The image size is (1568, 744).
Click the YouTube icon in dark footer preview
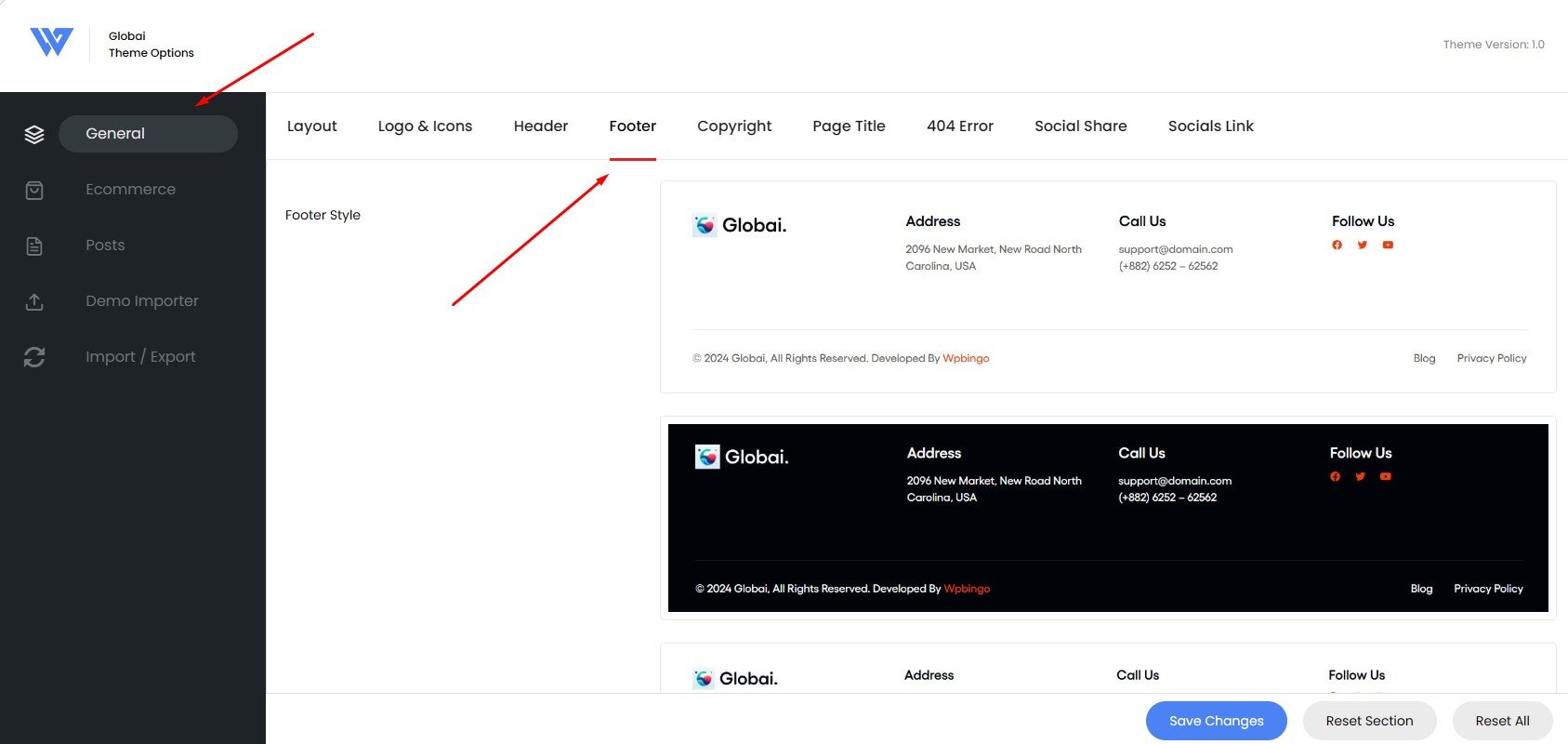coord(1385,476)
